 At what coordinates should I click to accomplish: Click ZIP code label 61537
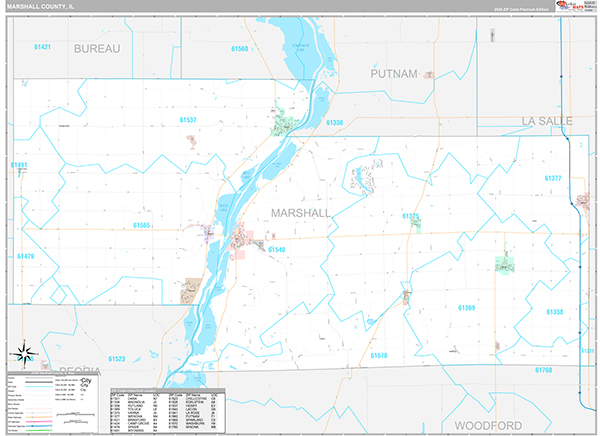click(188, 120)
